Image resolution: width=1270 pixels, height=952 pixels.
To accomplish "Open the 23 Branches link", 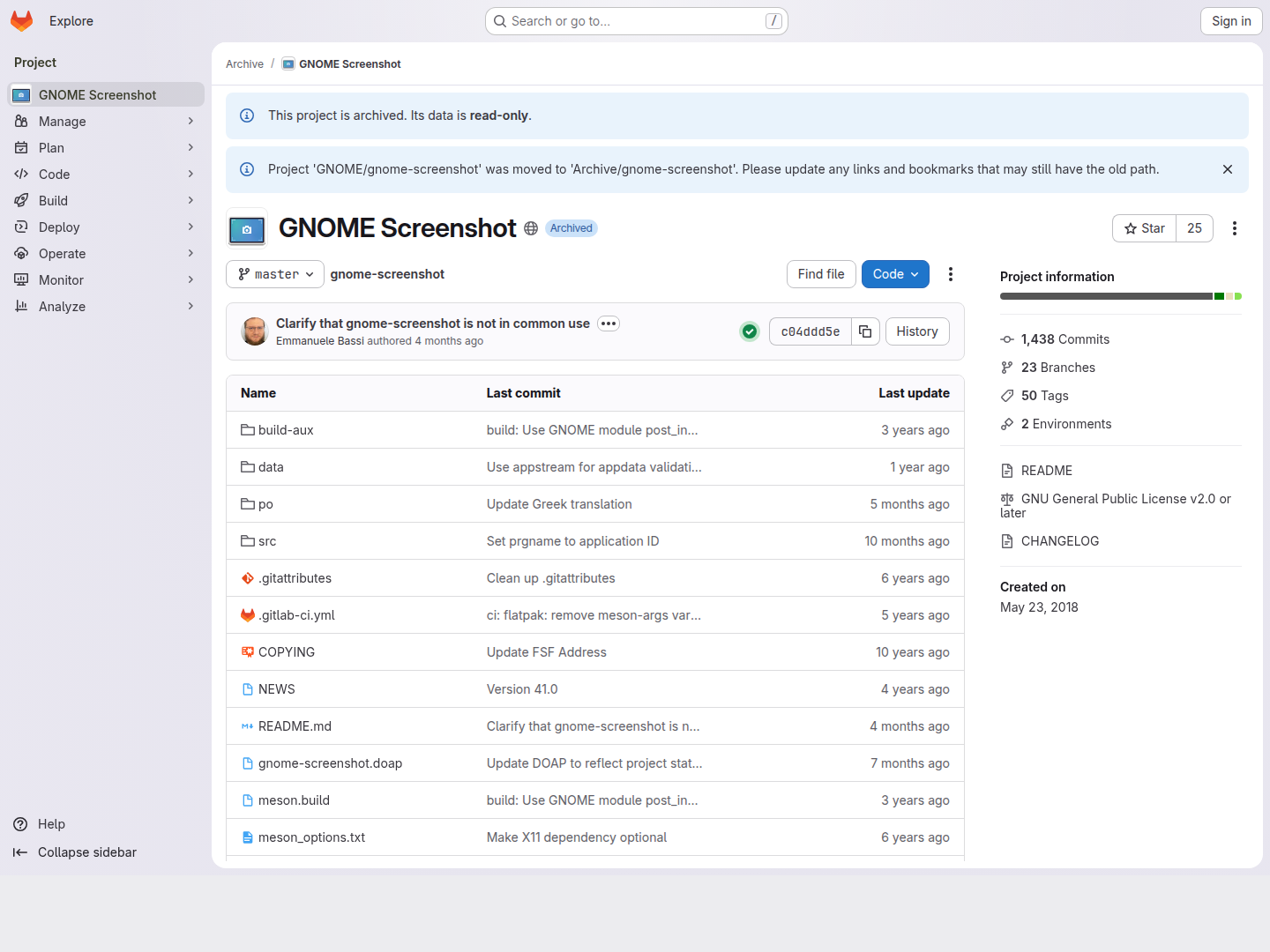I will pyautogui.click(x=1058, y=368).
